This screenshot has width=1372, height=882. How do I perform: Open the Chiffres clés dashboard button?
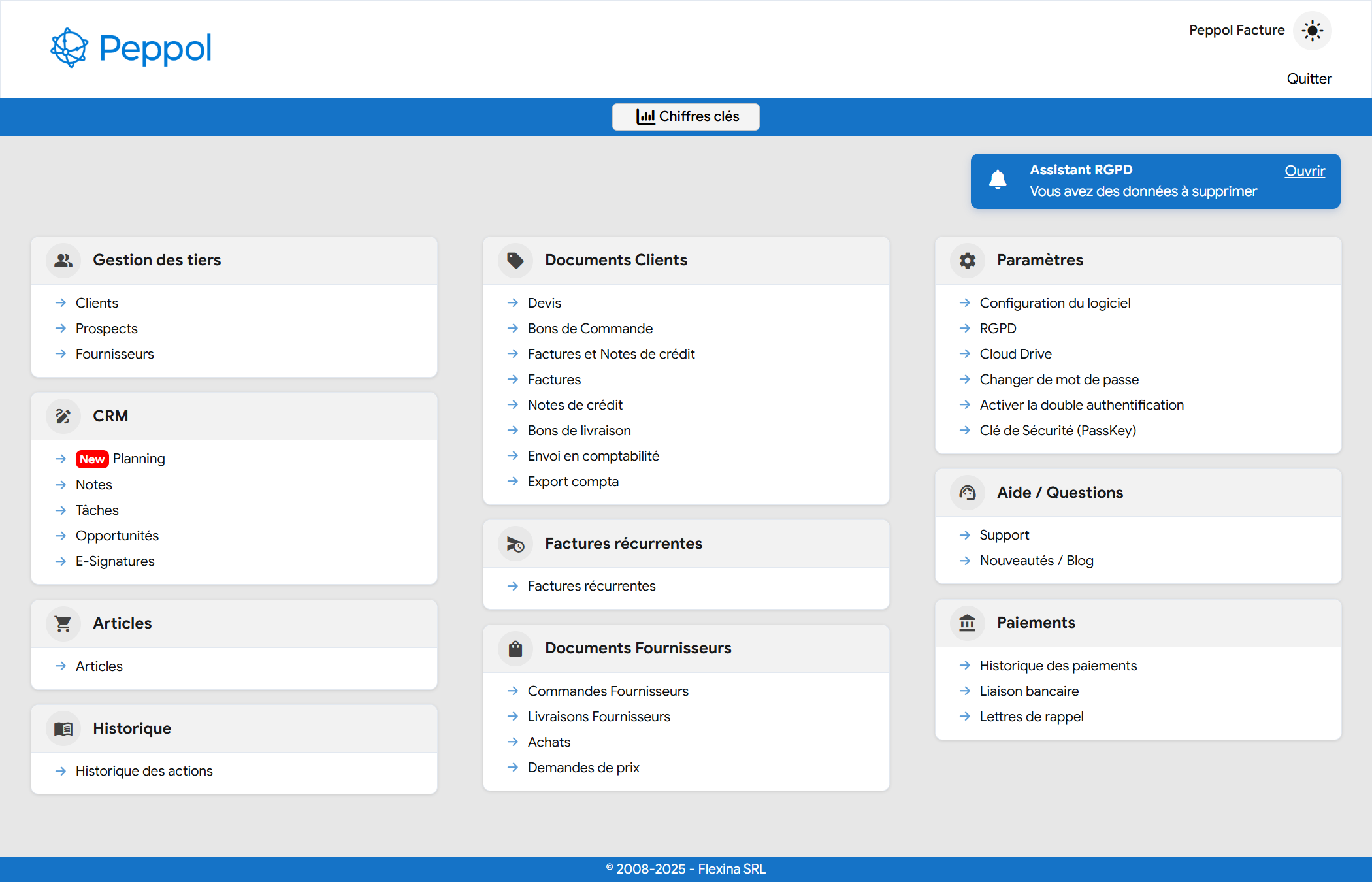[686, 117]
